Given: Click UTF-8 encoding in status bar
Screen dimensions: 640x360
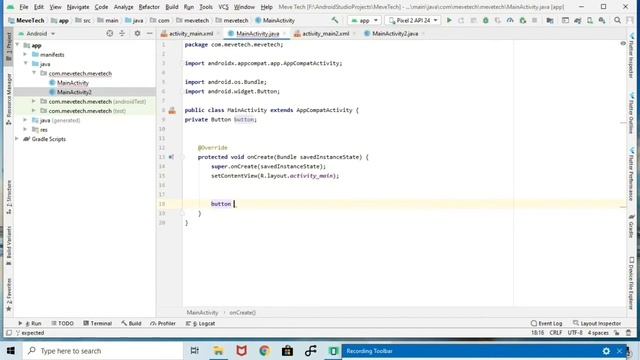Looking at the screenshot, I should 575,333.
